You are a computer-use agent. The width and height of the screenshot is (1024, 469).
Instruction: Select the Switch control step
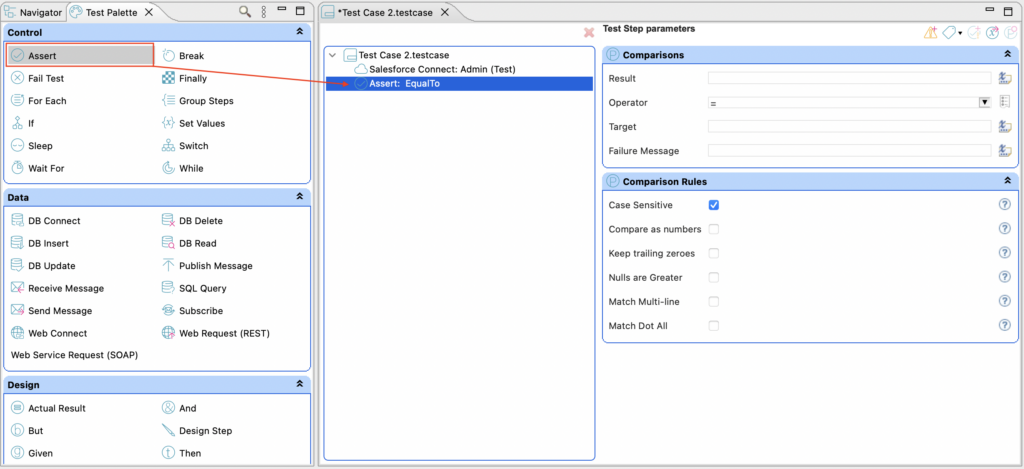point(185,146)
